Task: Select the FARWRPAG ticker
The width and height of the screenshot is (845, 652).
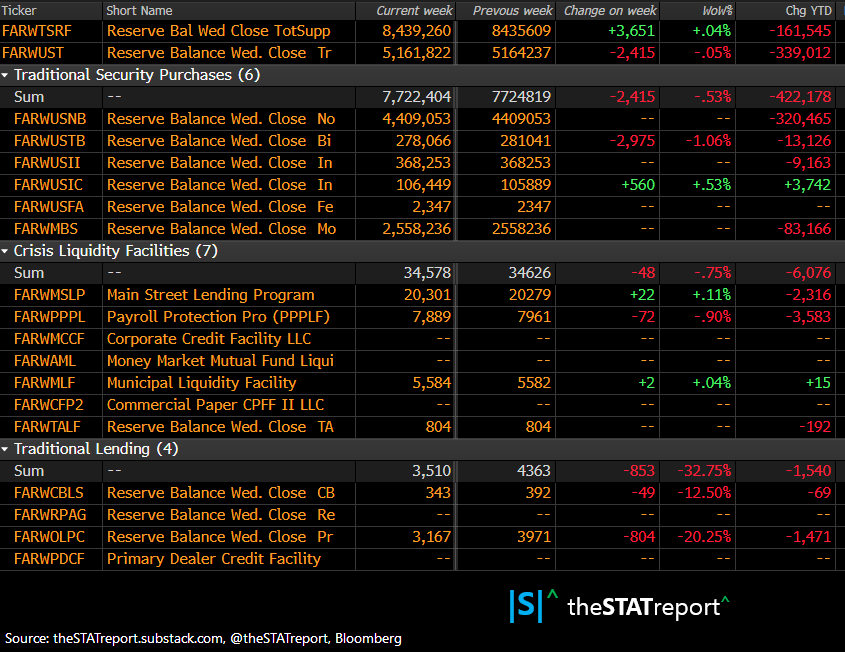Action: (50, 515)
